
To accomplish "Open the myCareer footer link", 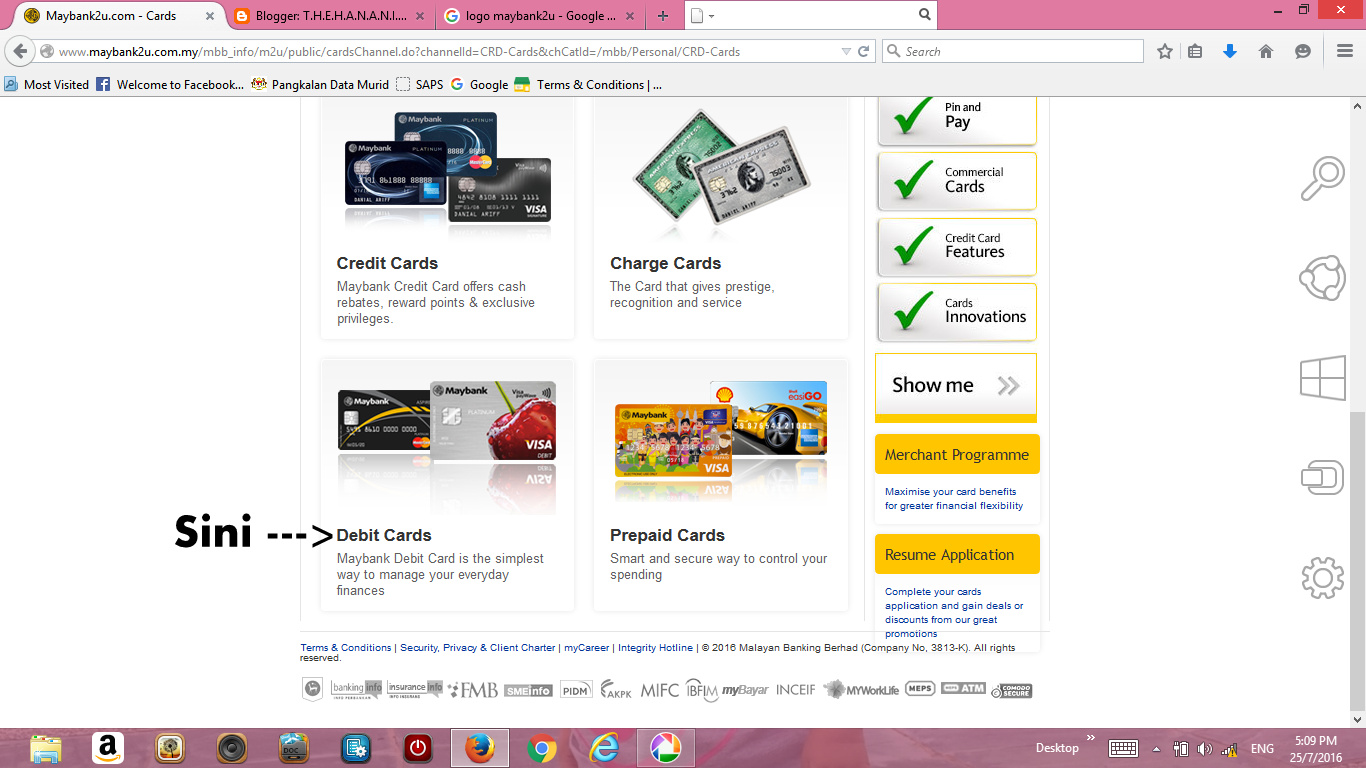I will [586, 648].
